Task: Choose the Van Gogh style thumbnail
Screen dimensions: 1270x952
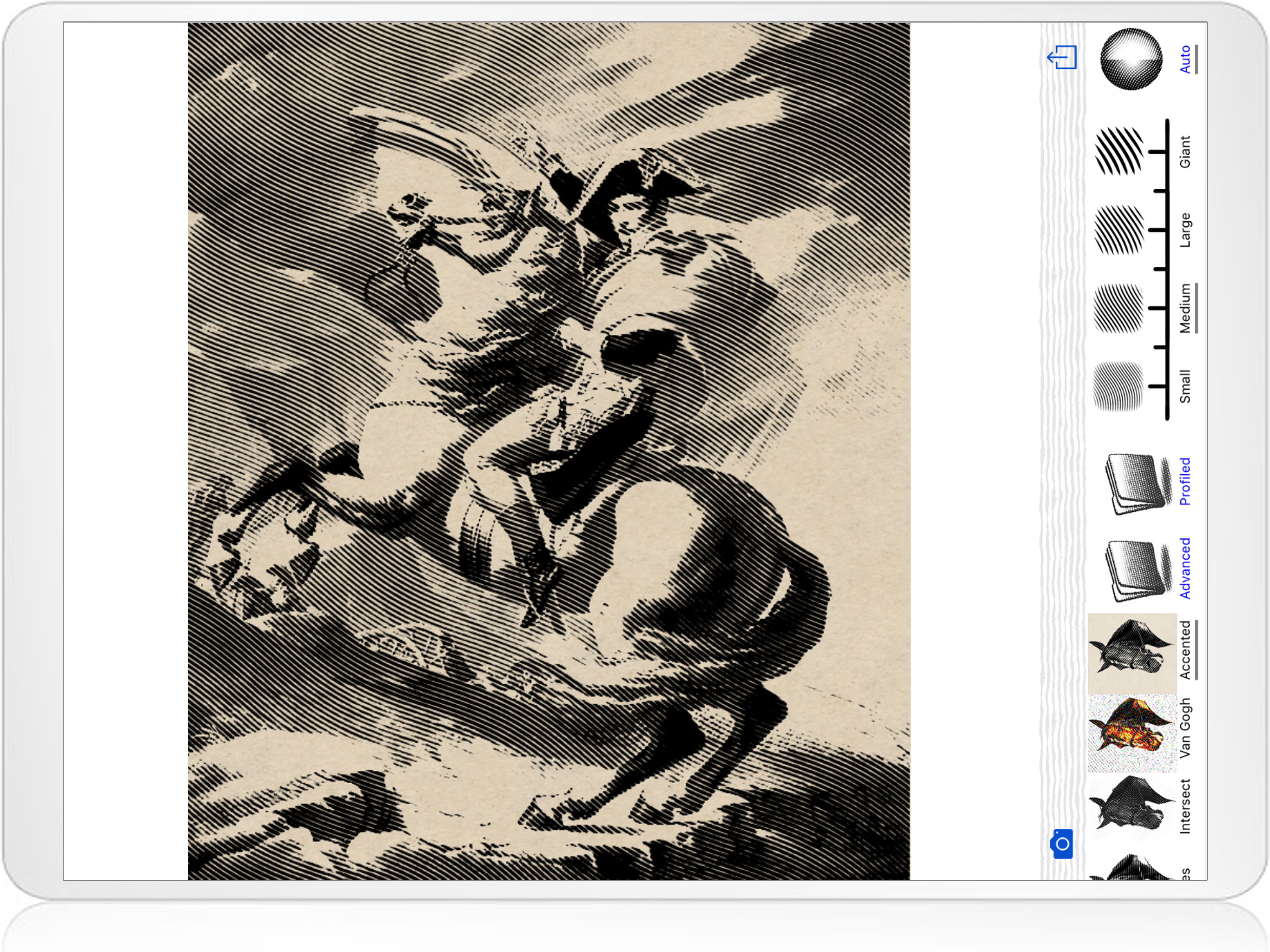Action: 1131,733
